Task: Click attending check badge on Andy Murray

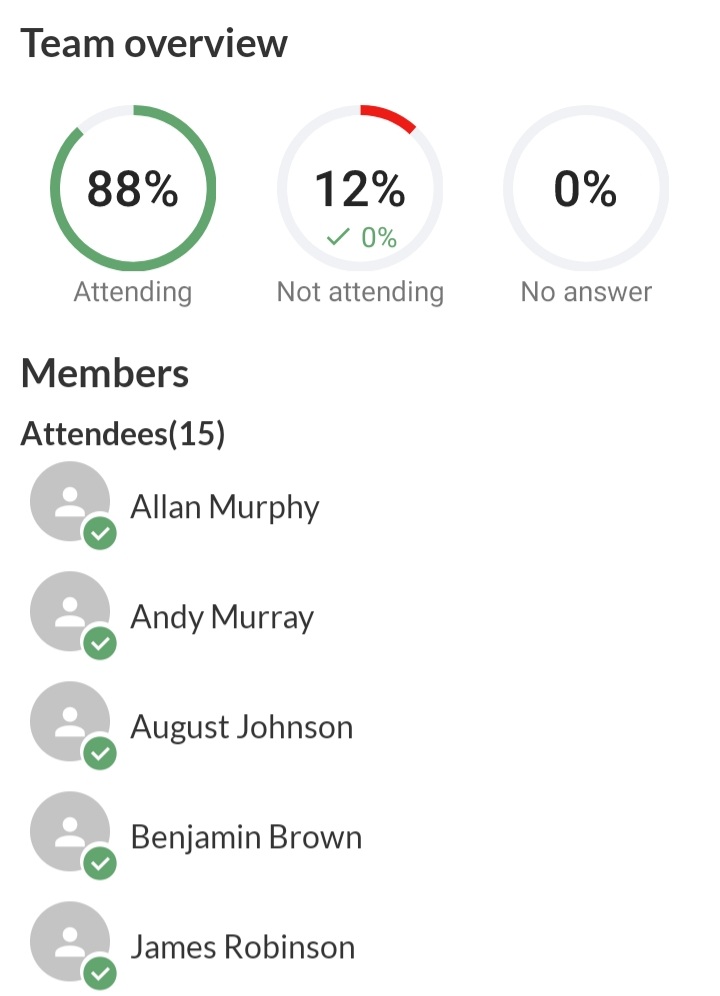Action: (x=99, y=644)
